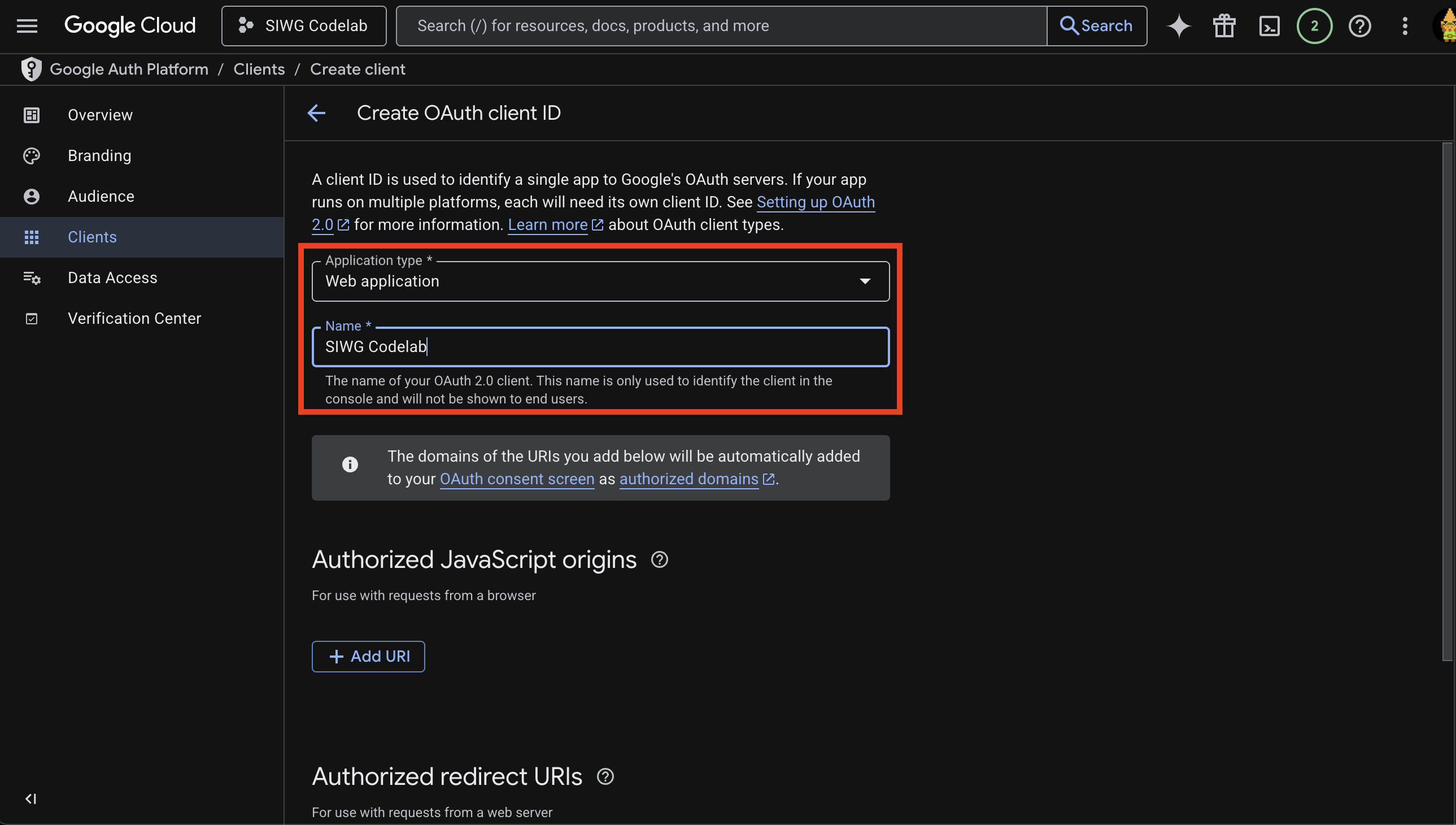
Task: Click the help icon next to Authorized JavaScript origins
Action: point(659,559)
